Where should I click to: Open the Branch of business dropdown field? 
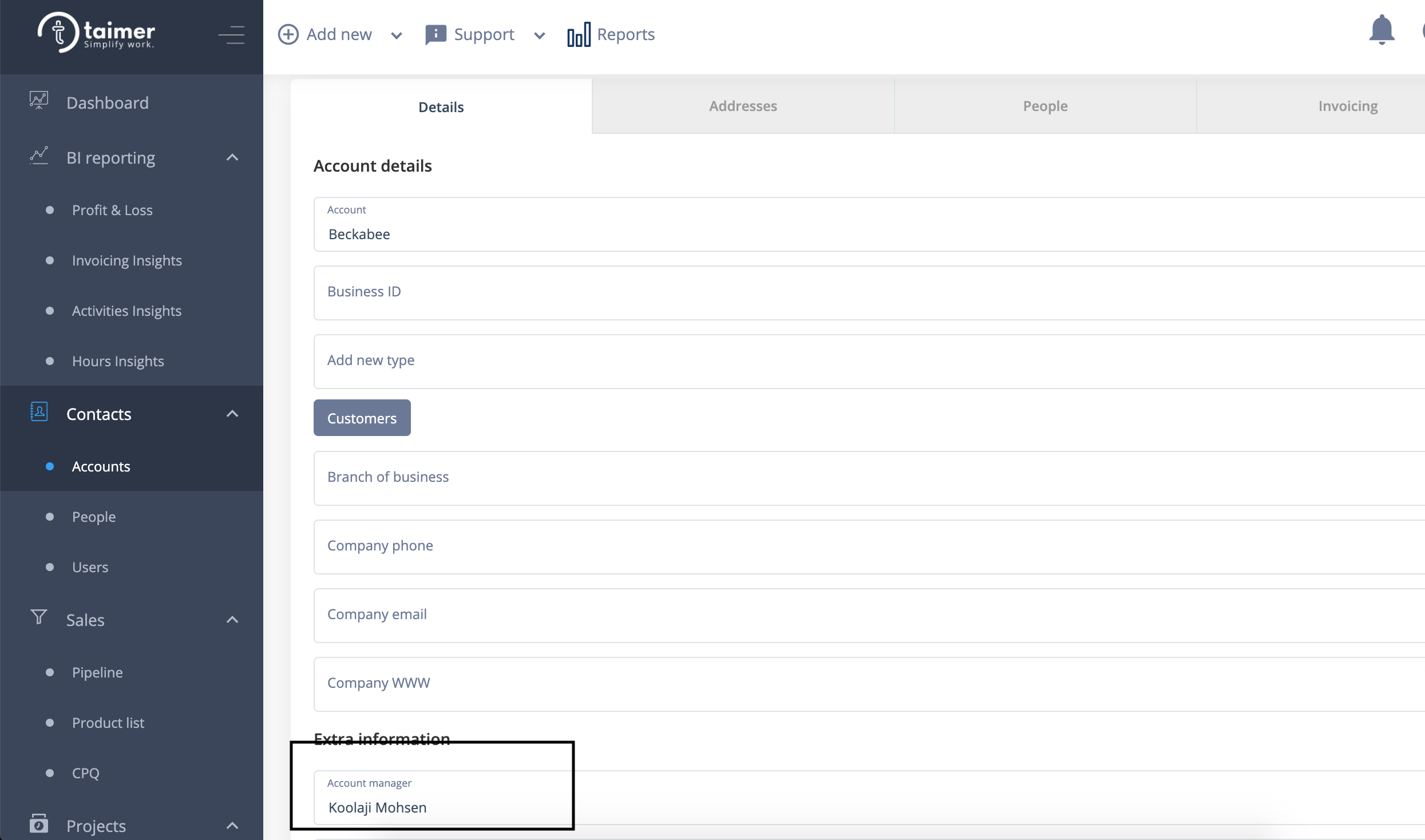click(869, 478)
